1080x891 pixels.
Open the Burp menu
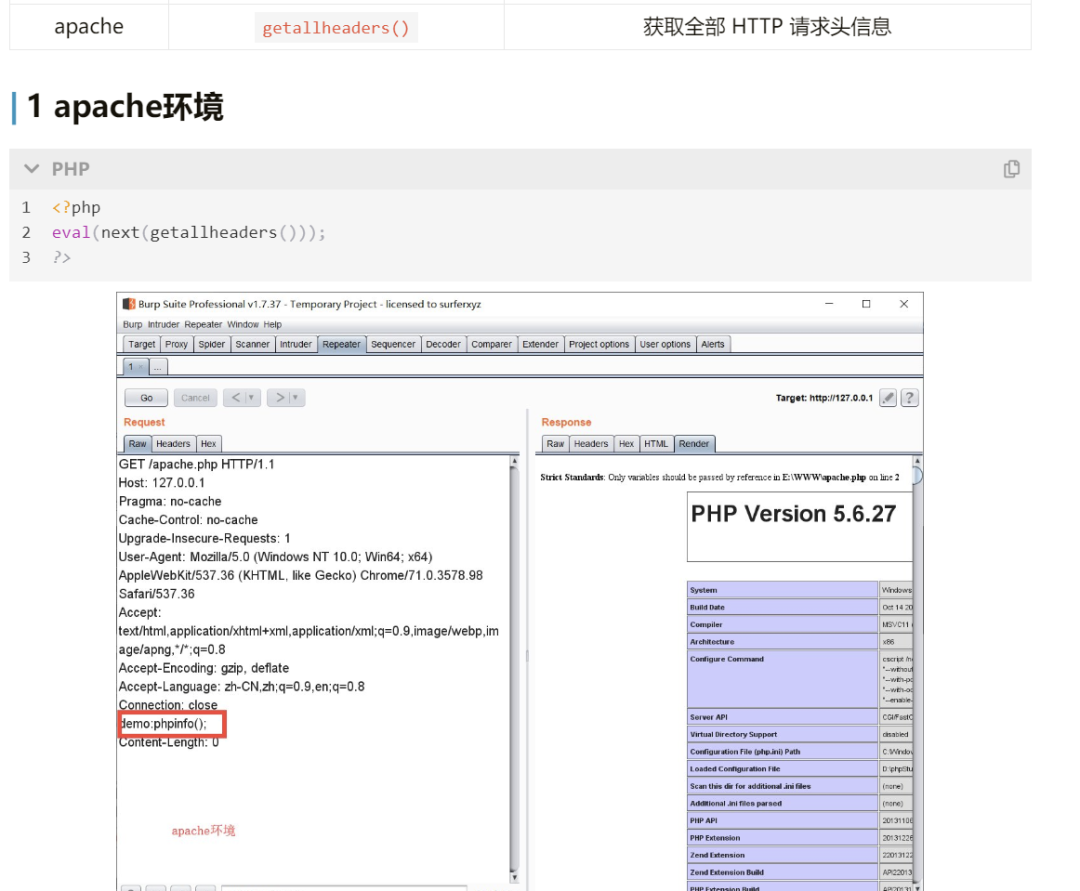[x=132, y=324]
